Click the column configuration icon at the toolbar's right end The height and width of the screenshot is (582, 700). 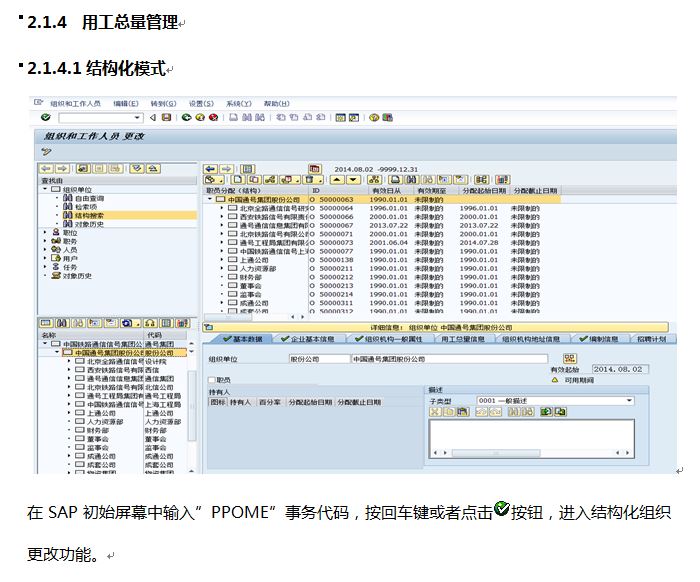pyautogui.click(x=503, y=180)
